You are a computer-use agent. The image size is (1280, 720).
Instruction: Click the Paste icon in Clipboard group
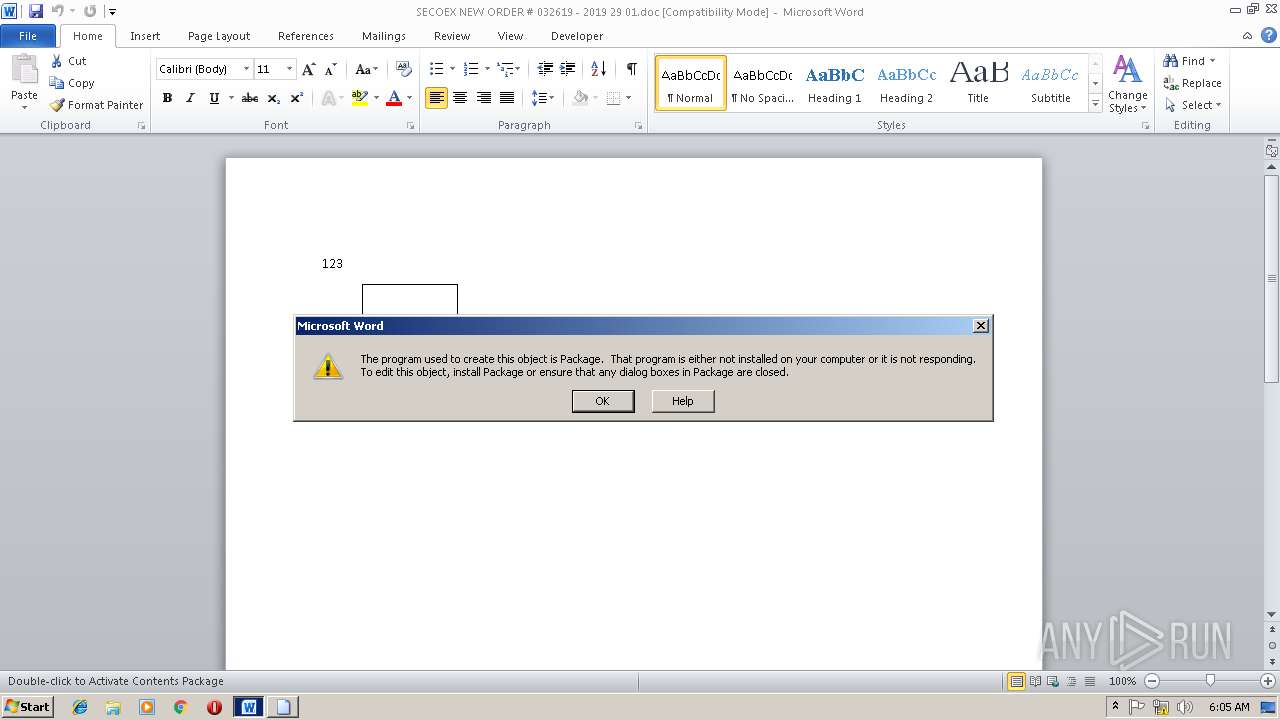[24, 72]
